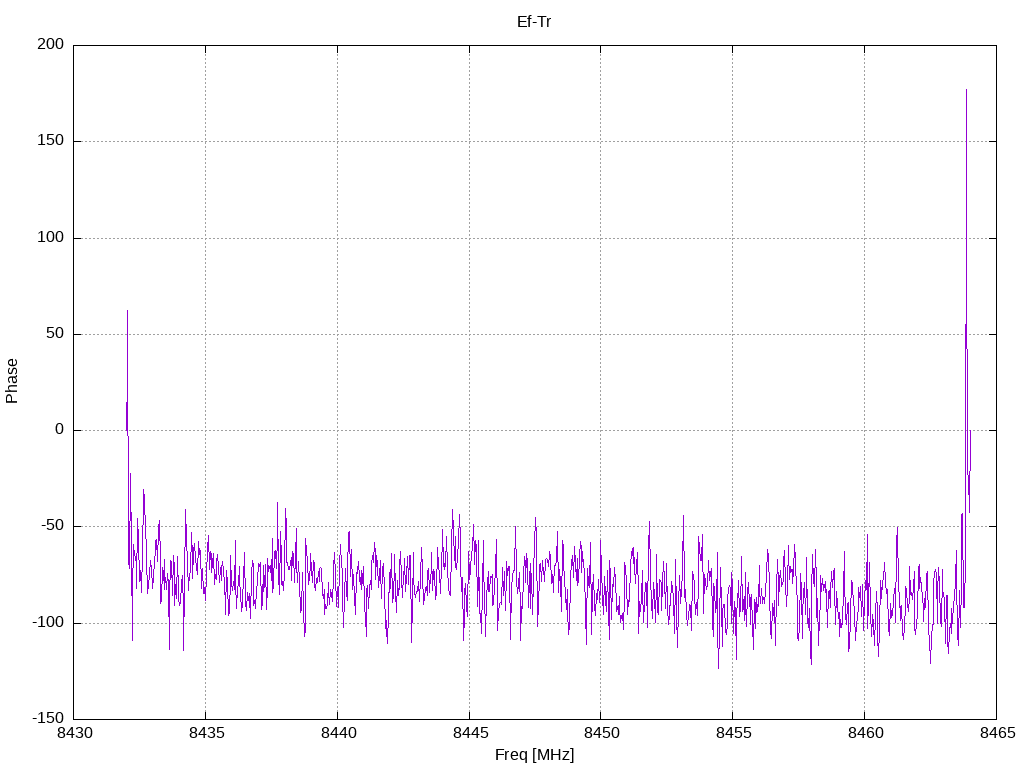Click the y-axis tick label -150
Image resolution: width=1024 pixels, height=768 pixels.
pyautogui.click(x=48, y=718)
